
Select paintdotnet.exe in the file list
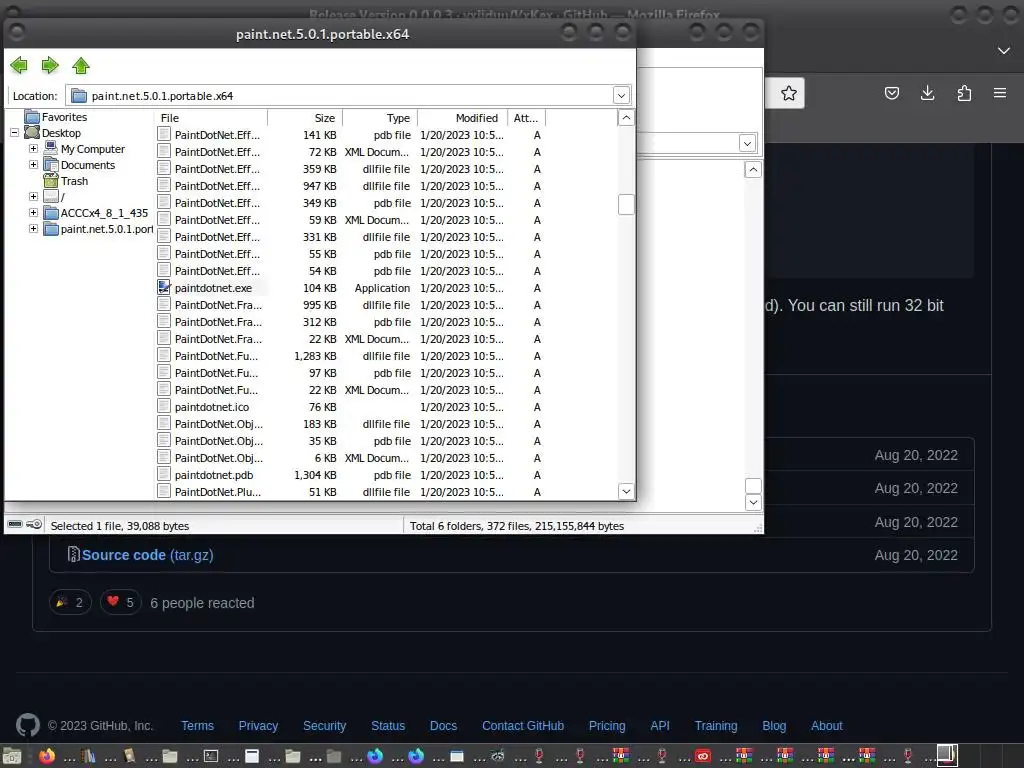click(x=213, y=288)
